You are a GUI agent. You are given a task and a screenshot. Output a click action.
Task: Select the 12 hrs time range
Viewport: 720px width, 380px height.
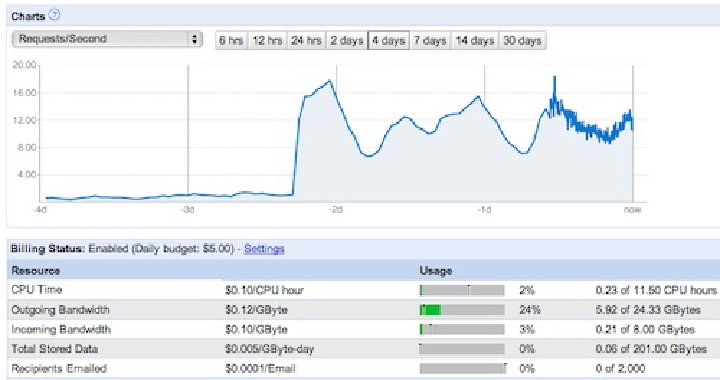[x=267, y=40]
